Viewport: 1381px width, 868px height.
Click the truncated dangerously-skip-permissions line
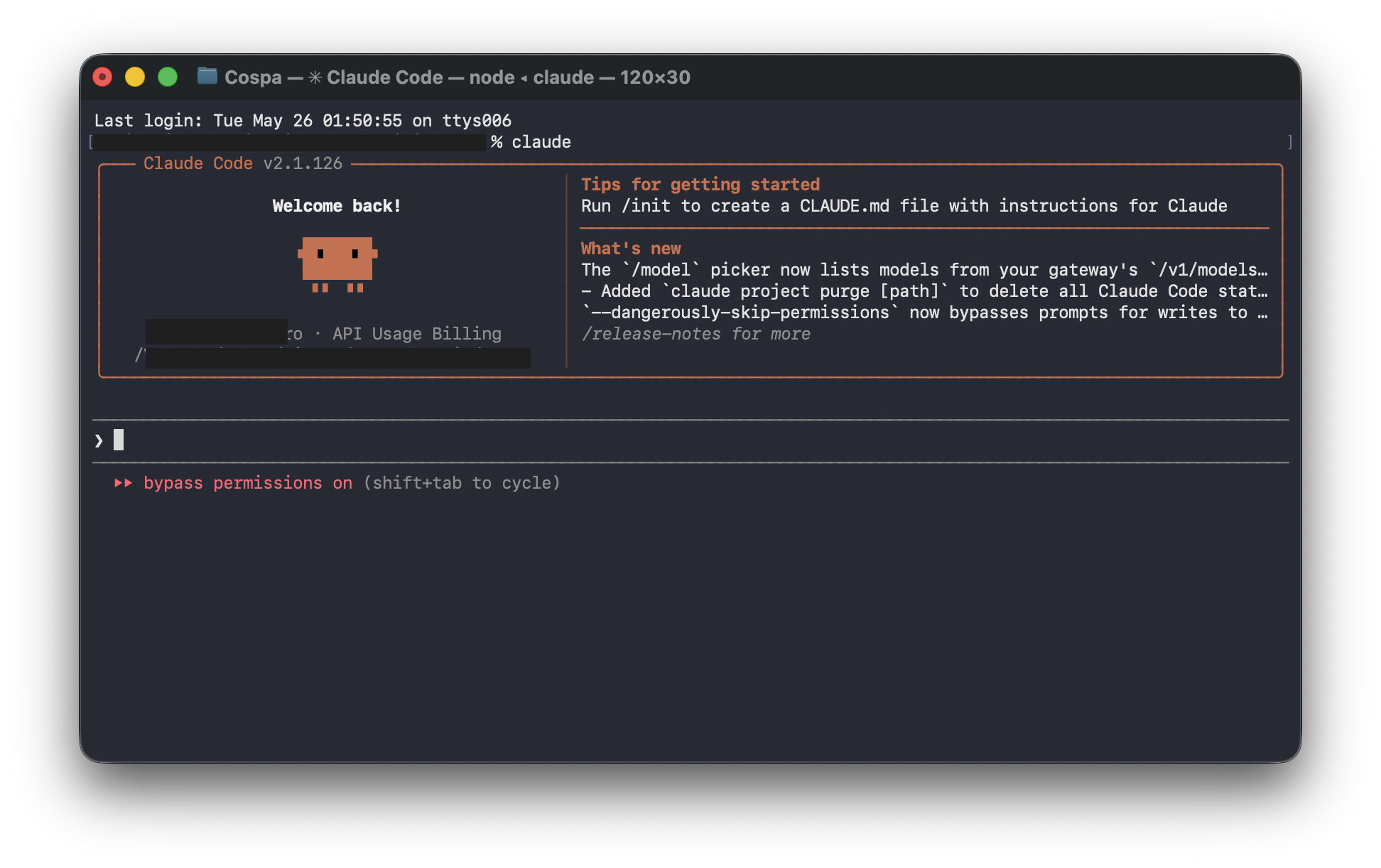pyautogui.click(x=924, y=313)
